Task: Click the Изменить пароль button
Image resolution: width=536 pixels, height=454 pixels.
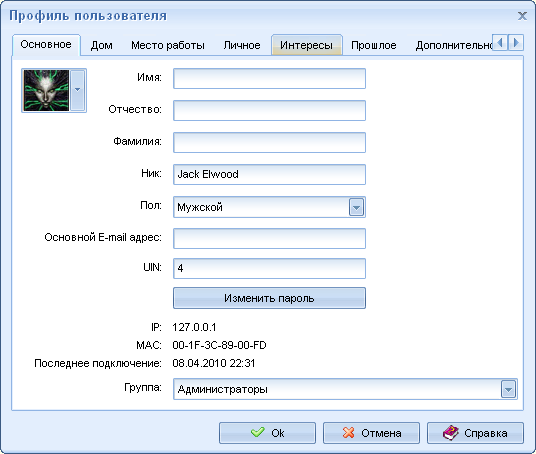Action: pyautogui.click(x=269, y=298)
